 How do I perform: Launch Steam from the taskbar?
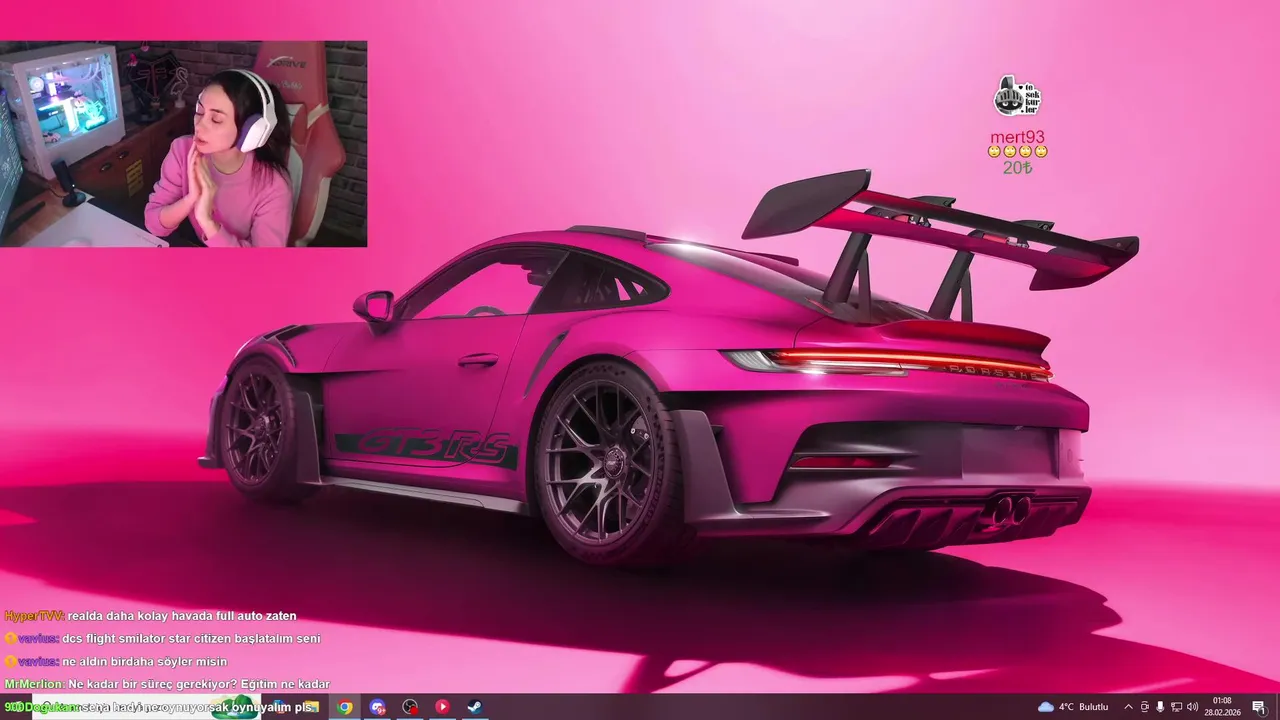coord(474,707)
